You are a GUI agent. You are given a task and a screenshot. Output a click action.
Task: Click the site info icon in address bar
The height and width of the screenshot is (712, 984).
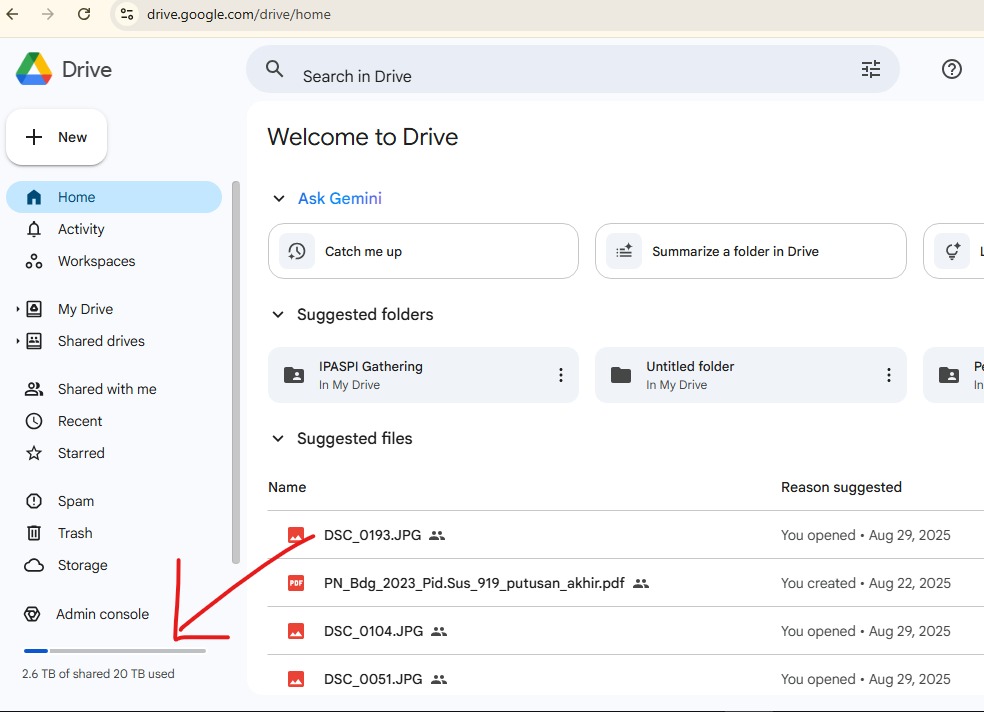coord(126,14)
